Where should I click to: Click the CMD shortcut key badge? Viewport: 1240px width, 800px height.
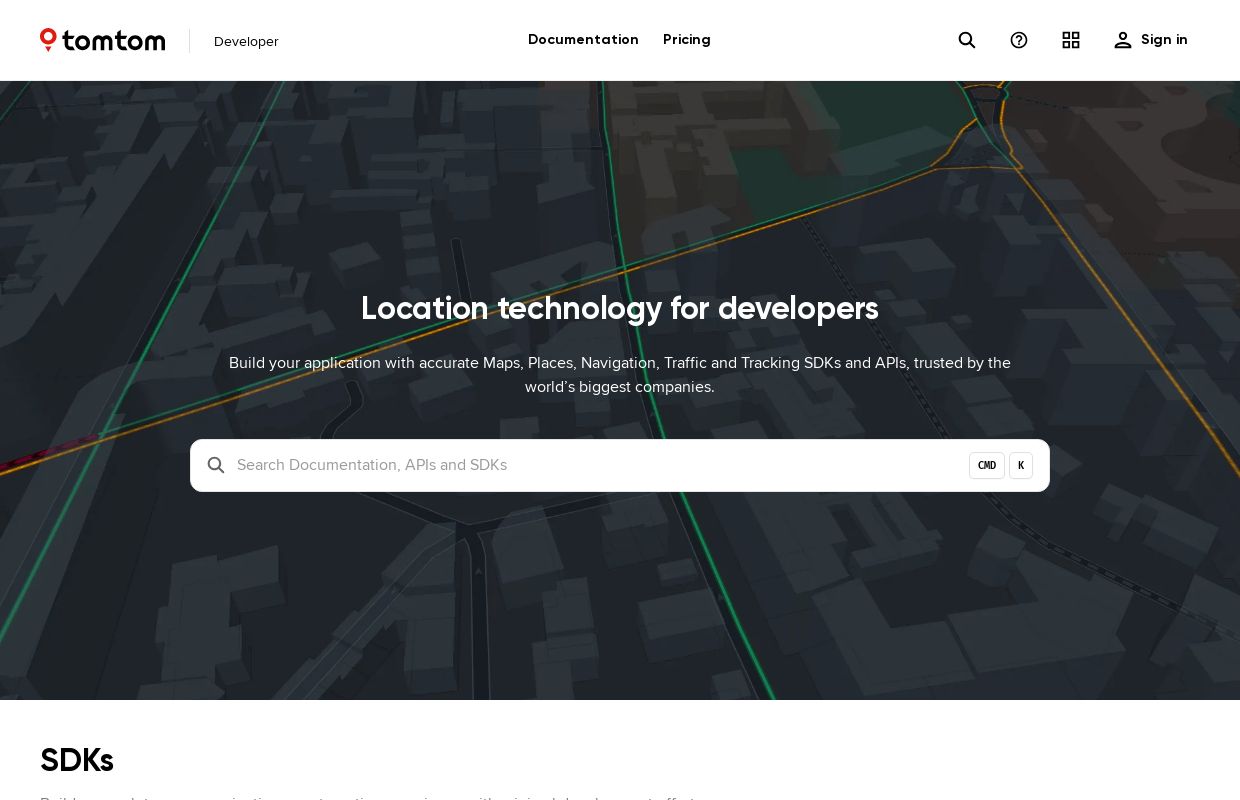[x=987, y=465]
